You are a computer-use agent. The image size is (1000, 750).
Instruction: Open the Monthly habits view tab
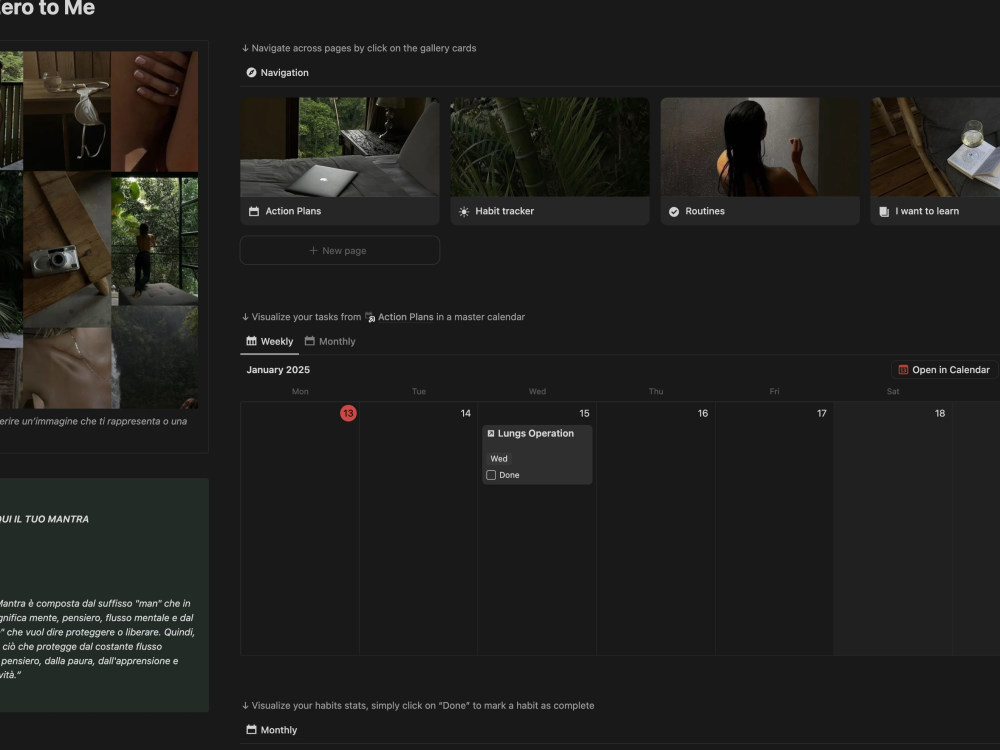[272, 730]
